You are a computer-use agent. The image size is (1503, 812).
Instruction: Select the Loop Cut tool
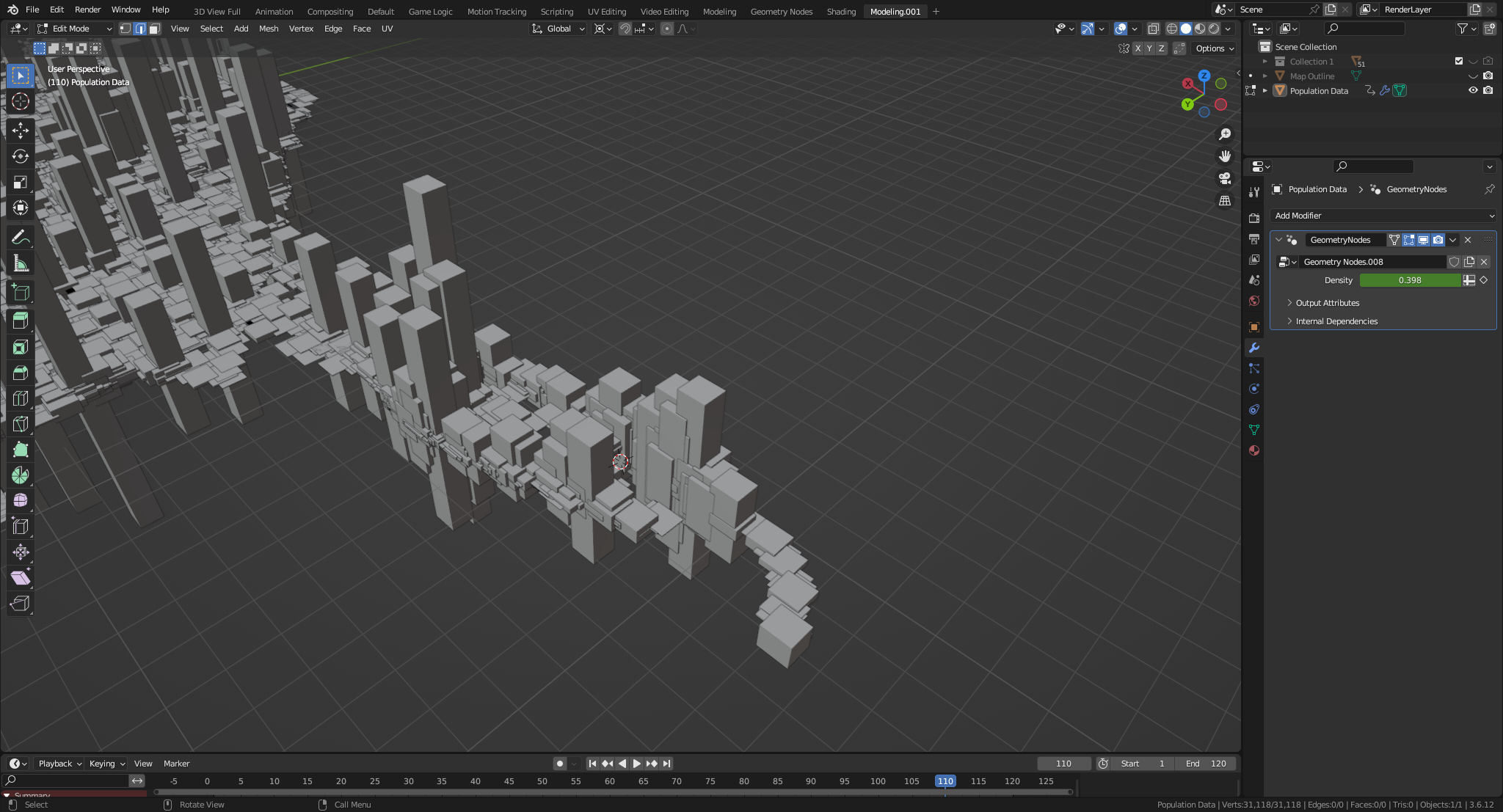point(21,398)
